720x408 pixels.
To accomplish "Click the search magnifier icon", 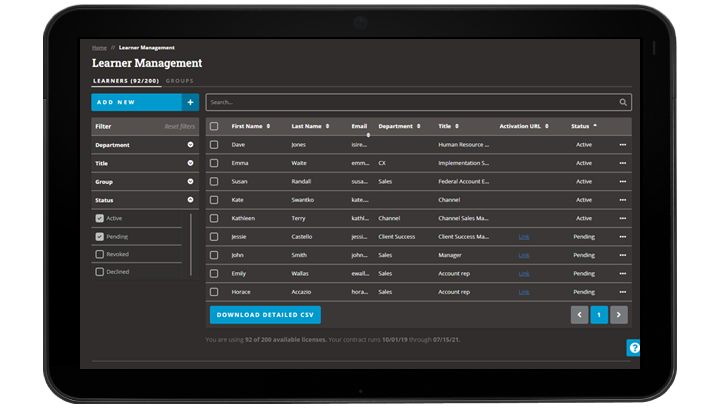I will point(623,102).
